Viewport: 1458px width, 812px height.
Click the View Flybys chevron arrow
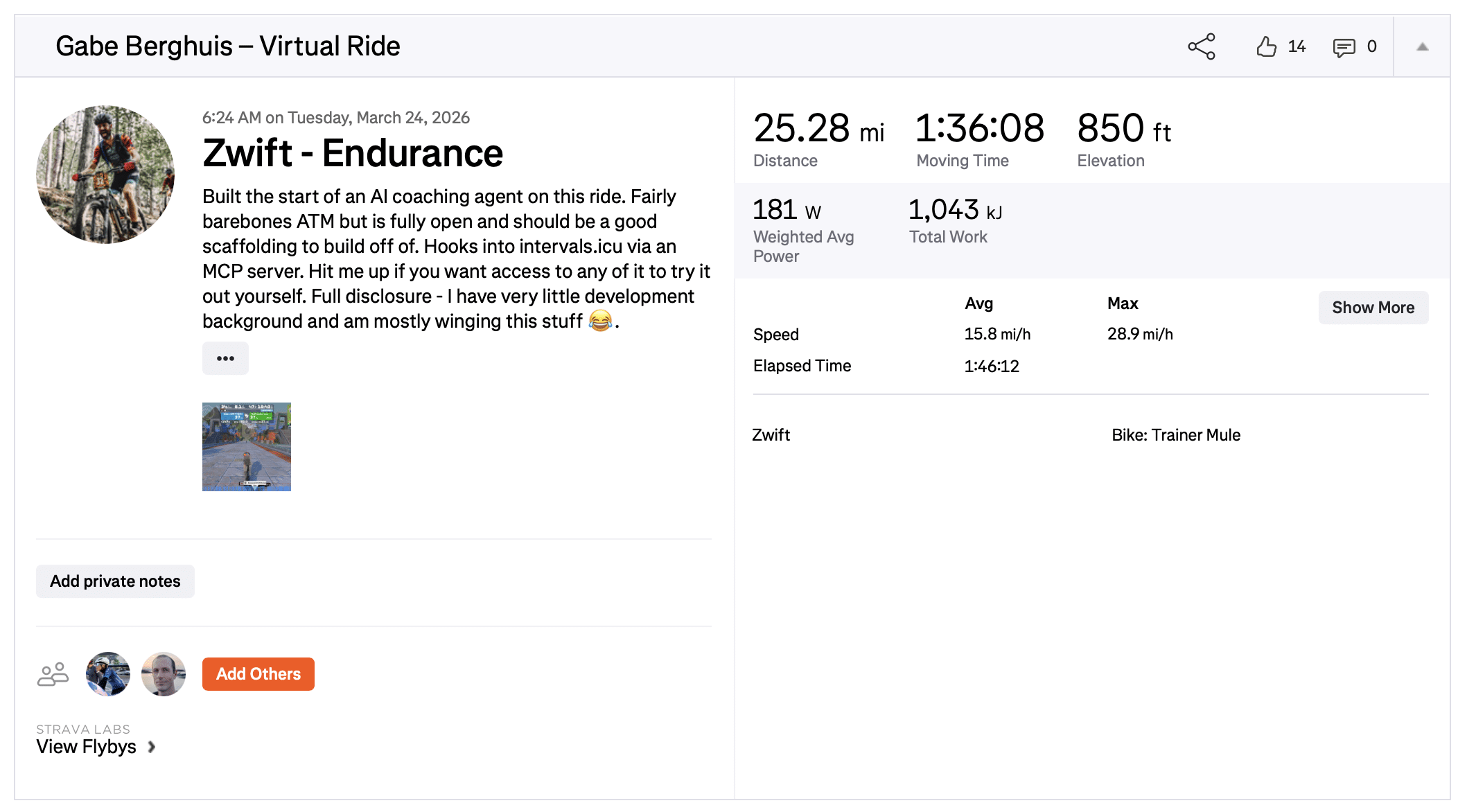pyautogui.click(x=151, y=747)
